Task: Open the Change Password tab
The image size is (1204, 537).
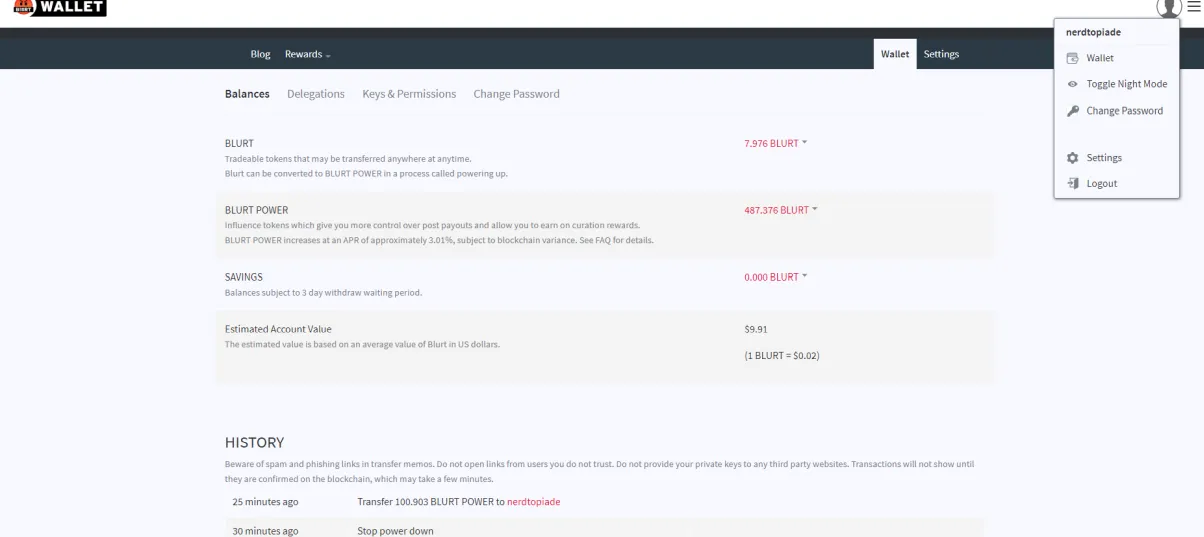Action: pyautogui.click(x=516, y=94)
